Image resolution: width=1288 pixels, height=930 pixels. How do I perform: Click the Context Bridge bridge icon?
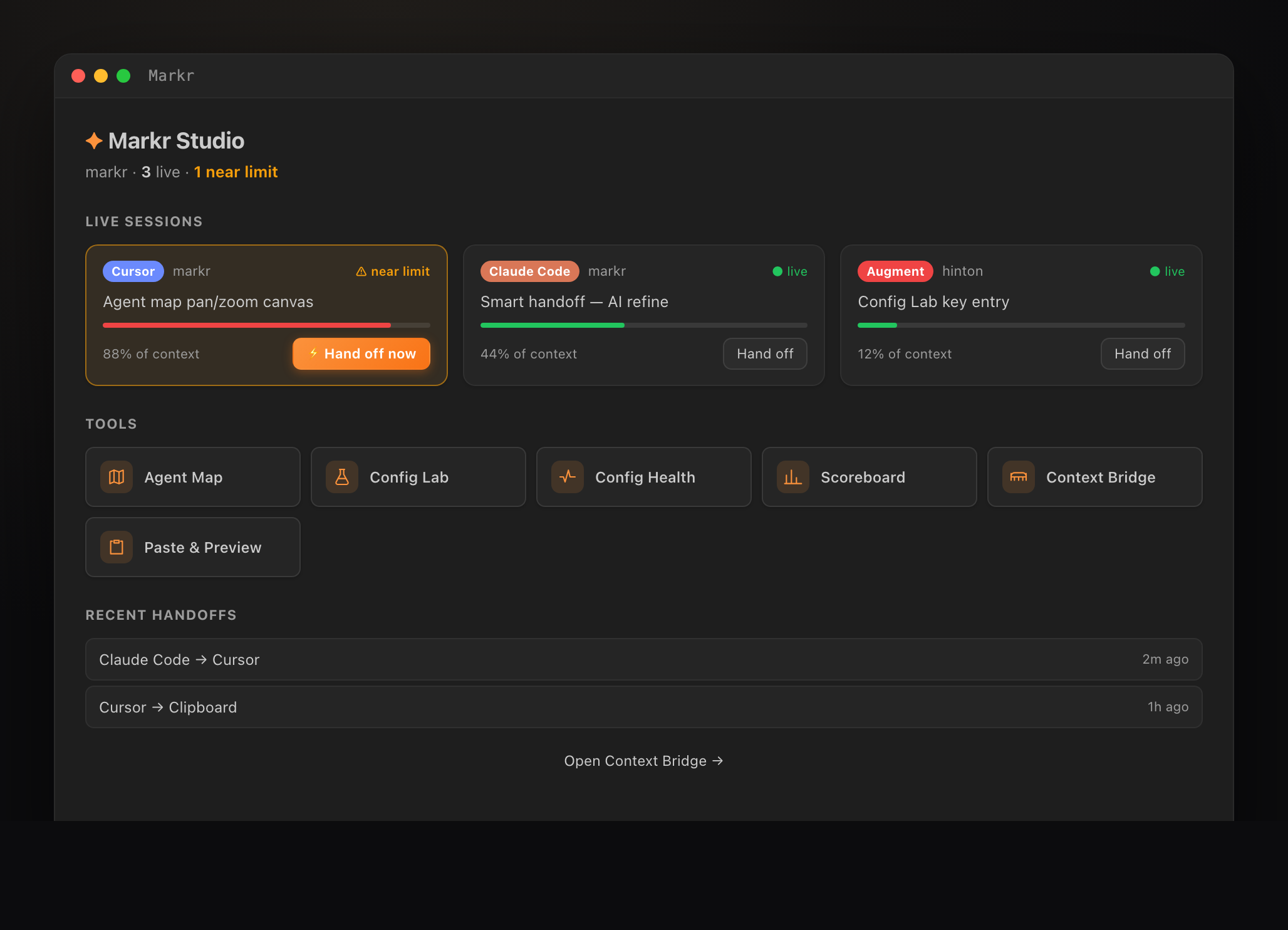coord(1019,477)
